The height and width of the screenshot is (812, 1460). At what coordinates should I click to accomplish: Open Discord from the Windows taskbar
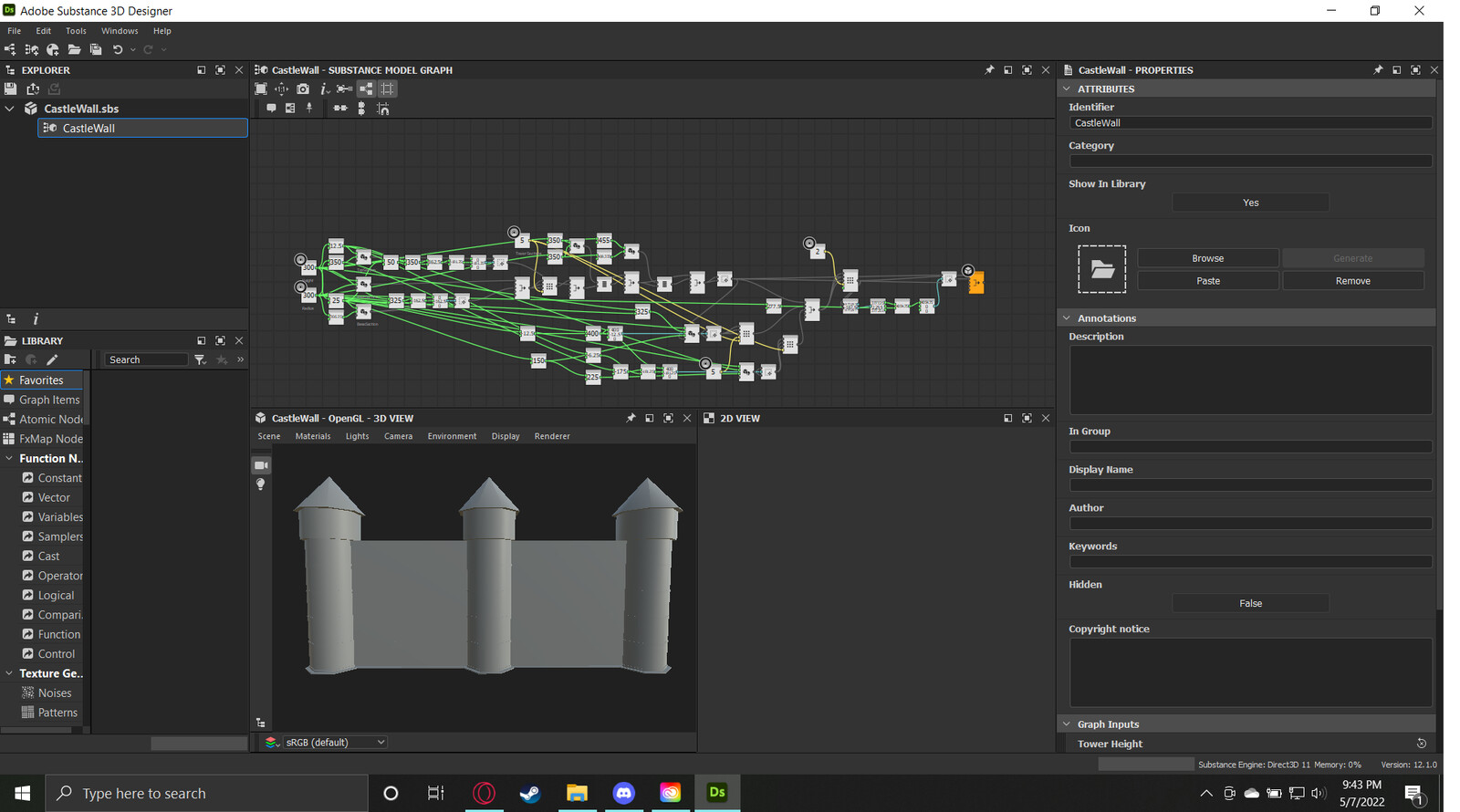[624, 793]
